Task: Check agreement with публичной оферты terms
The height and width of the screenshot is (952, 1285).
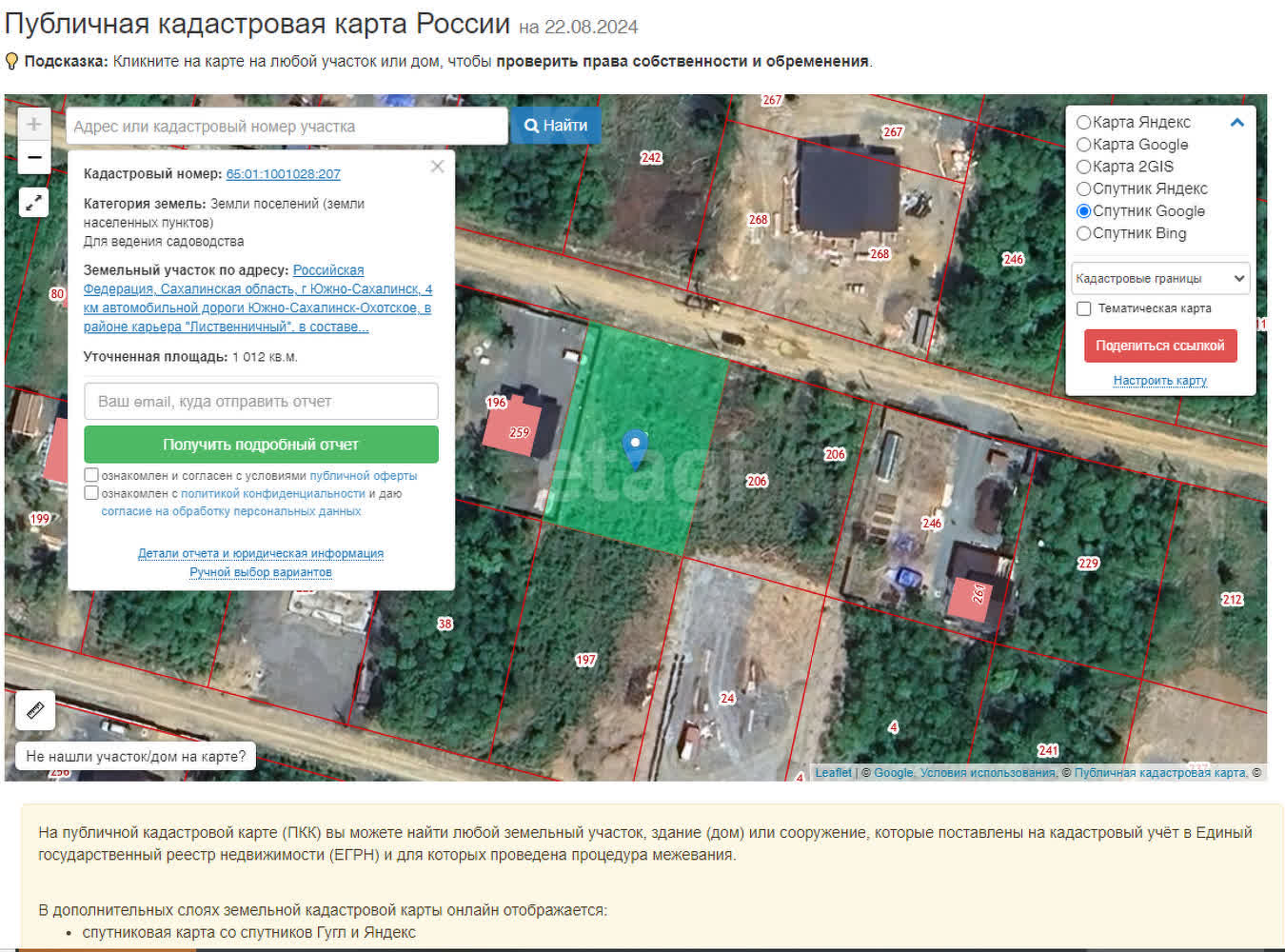Action: tap(91, 474)
